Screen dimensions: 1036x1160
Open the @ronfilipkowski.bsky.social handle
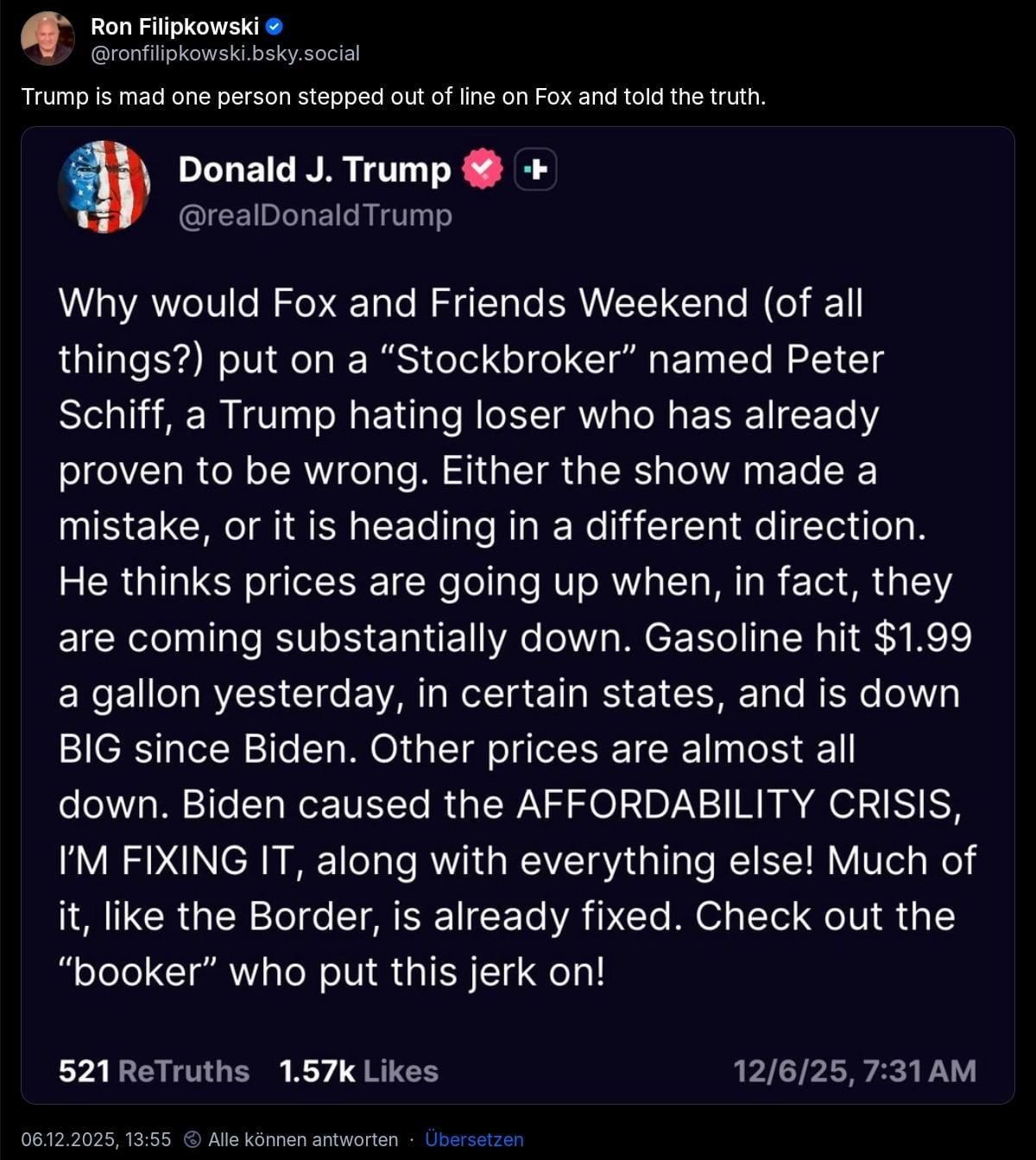point(224,54)
